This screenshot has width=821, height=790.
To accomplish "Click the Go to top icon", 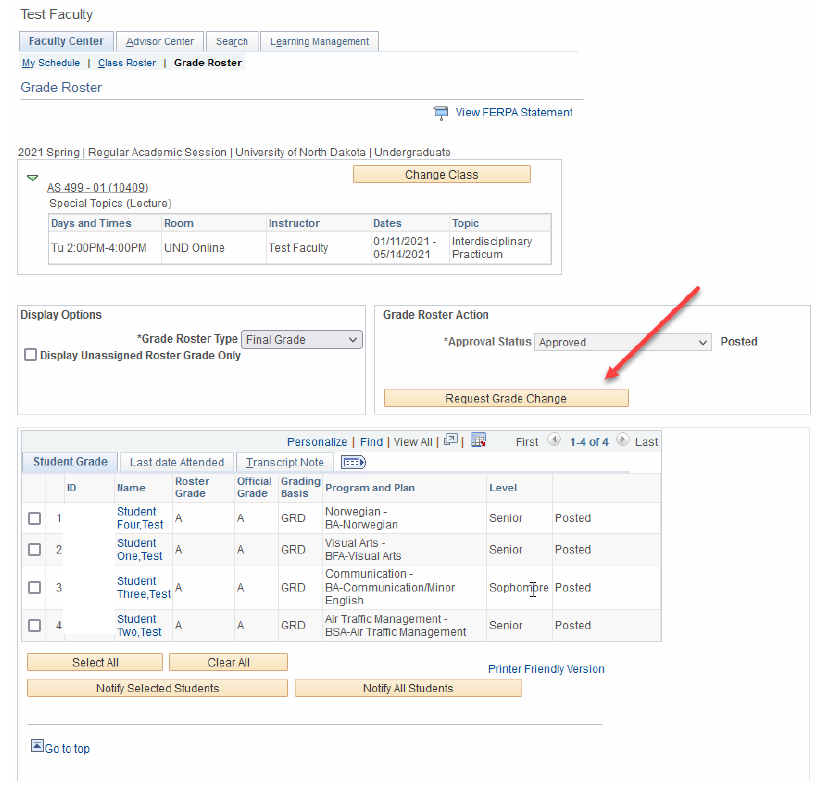I will pos(37,746).
